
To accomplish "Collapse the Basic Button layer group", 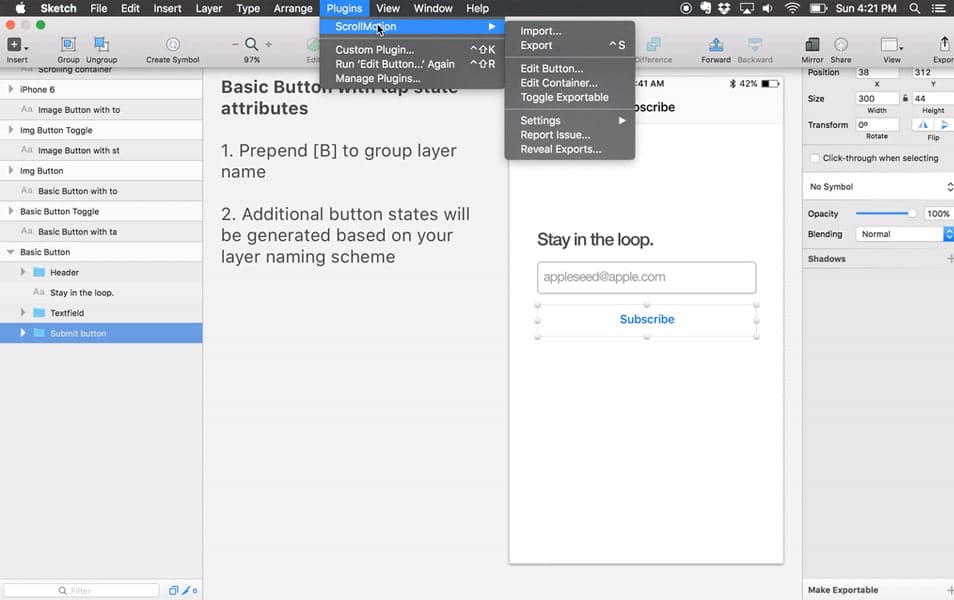I will pos(10,251).
